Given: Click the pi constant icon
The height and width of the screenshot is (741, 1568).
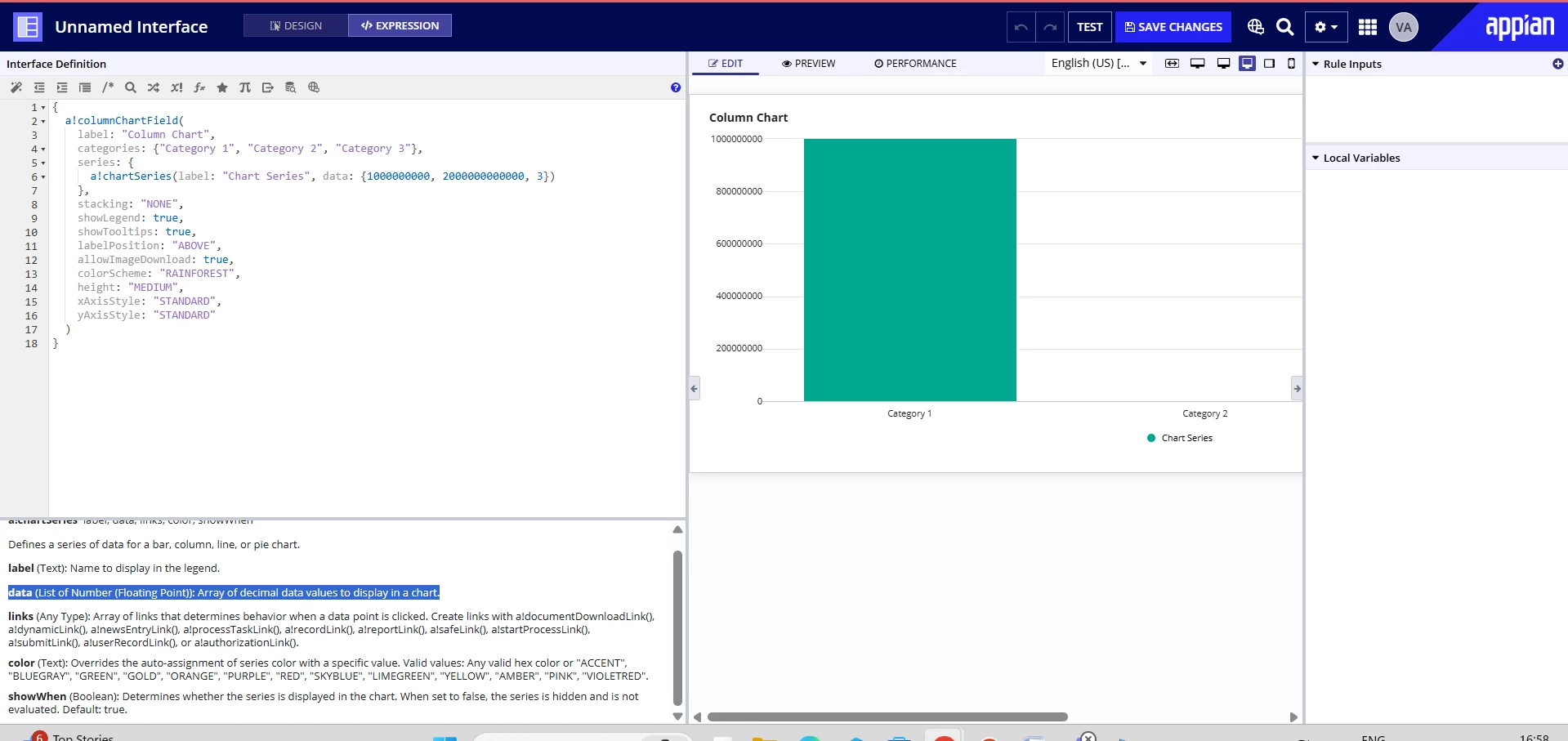Looking at the screenshot, I should [x=245, y=87].
